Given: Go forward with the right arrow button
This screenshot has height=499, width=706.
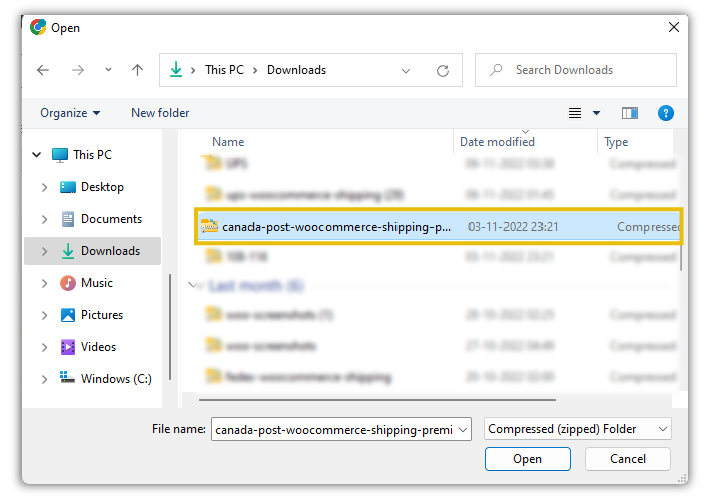Looking at the screenshot, I should click(78, 70).
